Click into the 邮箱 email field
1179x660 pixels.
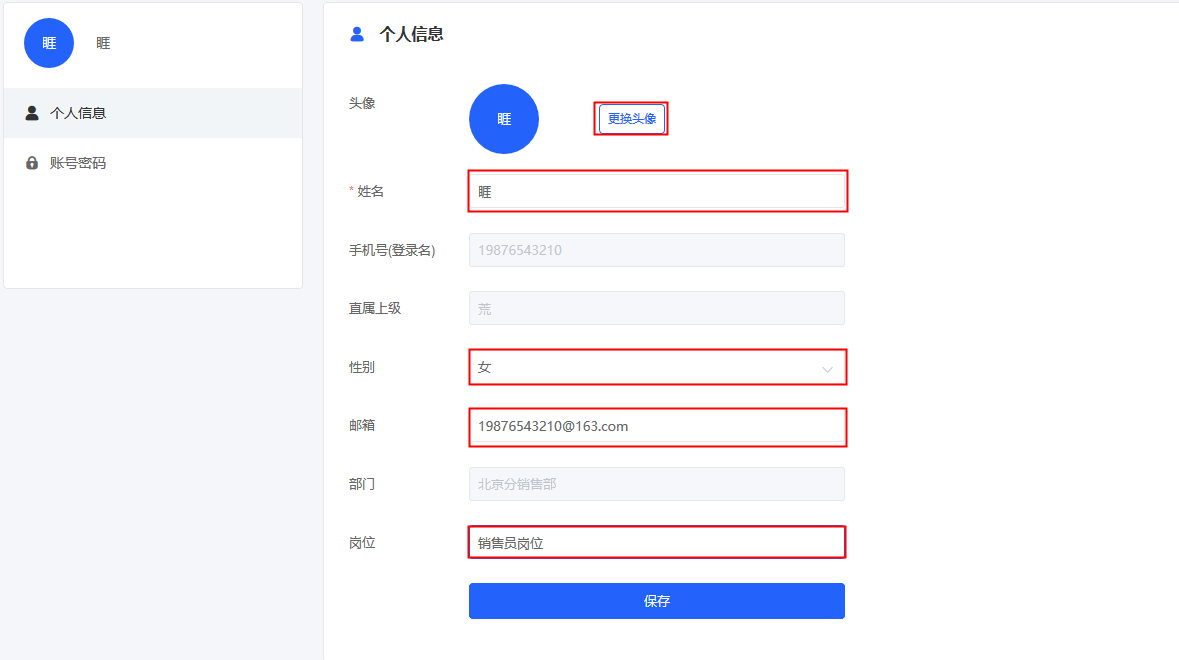click(657, 426)
